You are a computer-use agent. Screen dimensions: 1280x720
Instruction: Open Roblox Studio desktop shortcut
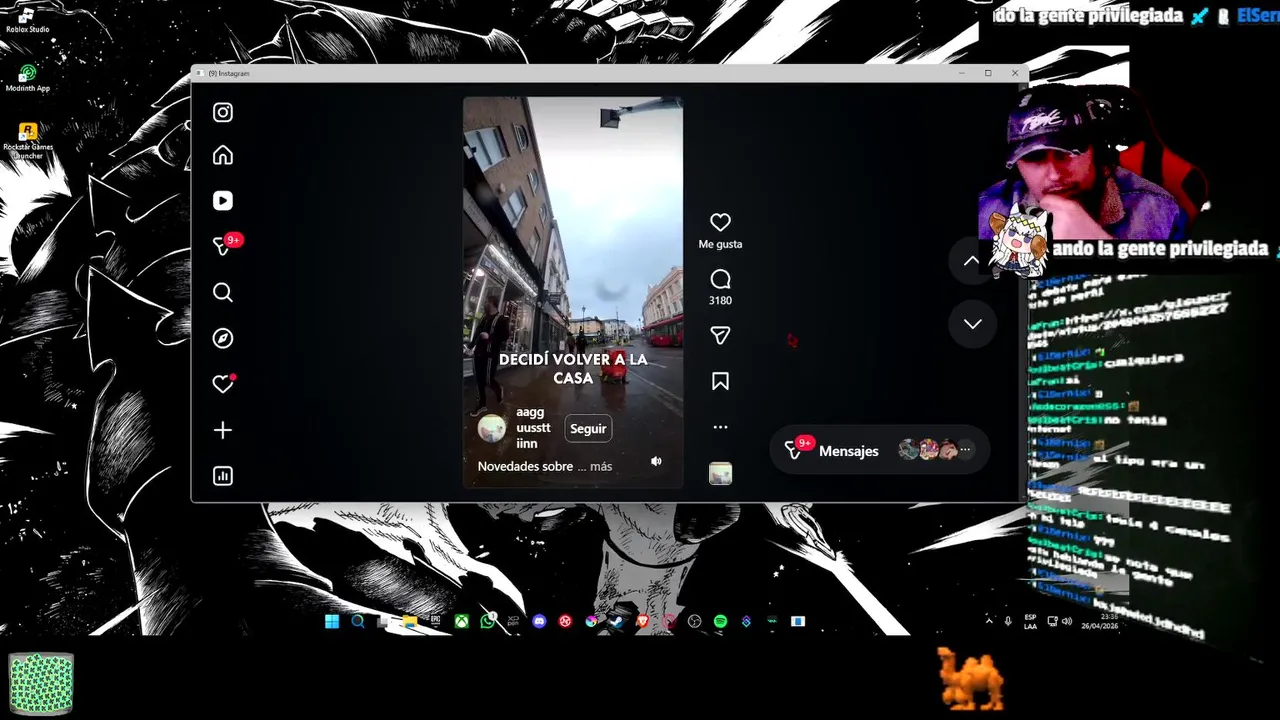(27, 20)
